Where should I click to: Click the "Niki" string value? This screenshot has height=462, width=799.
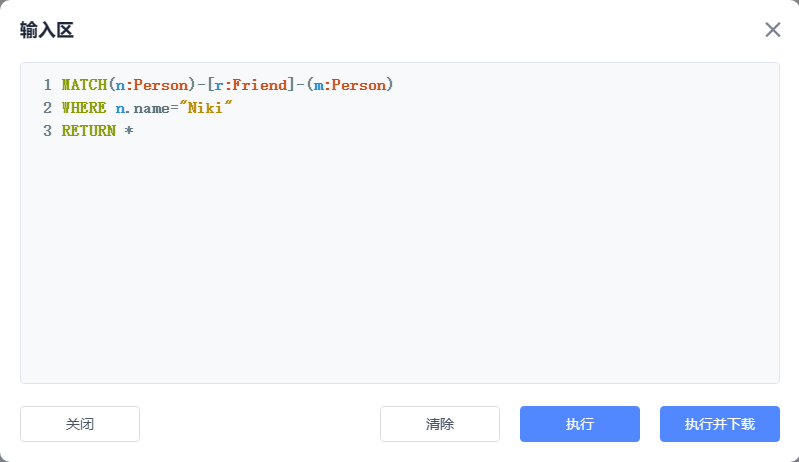(205, 108)
